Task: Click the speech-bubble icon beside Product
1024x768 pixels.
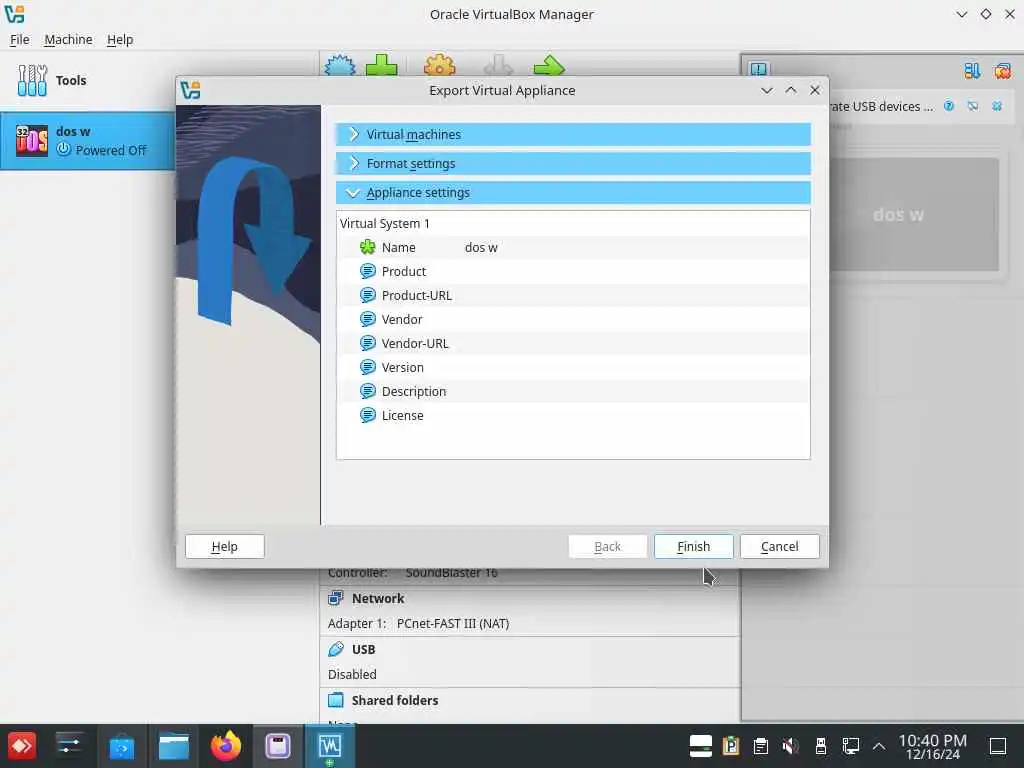Action: click(368, 271)
